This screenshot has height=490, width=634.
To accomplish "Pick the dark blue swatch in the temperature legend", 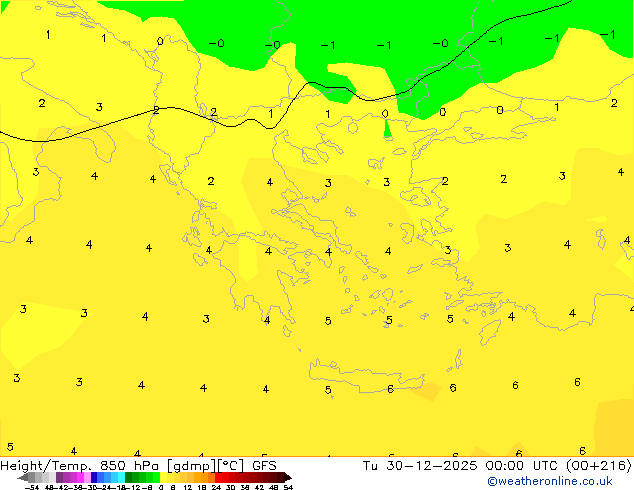I will [94, 478].
